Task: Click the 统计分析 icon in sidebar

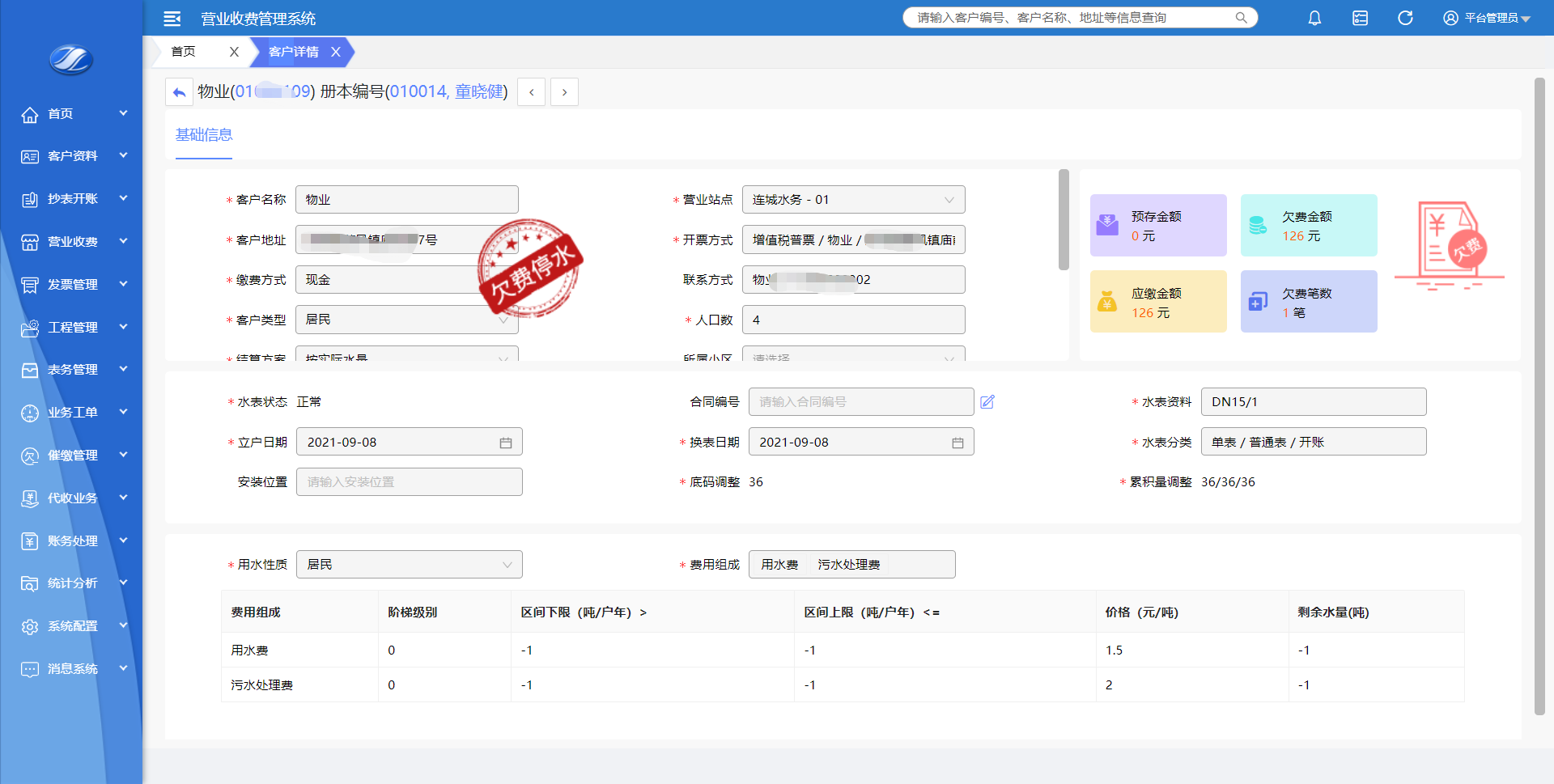Action: 30,583
